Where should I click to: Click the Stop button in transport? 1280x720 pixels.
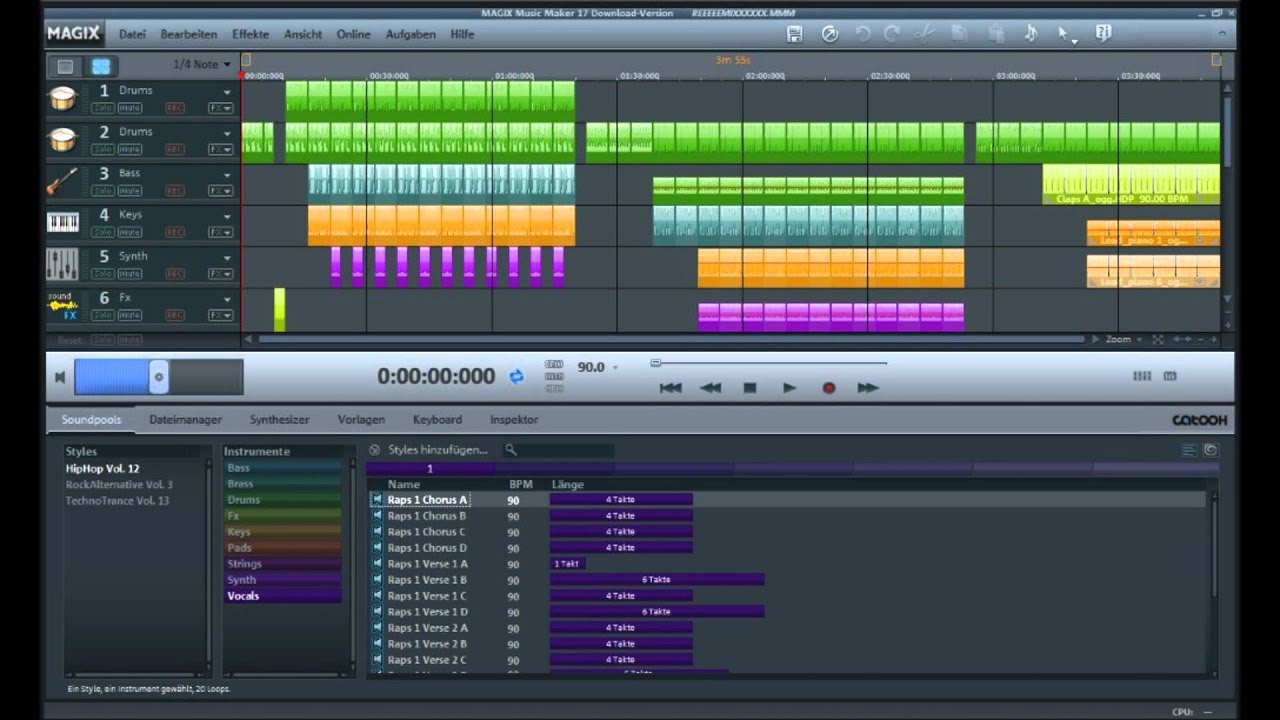click(x=750, y=388)
